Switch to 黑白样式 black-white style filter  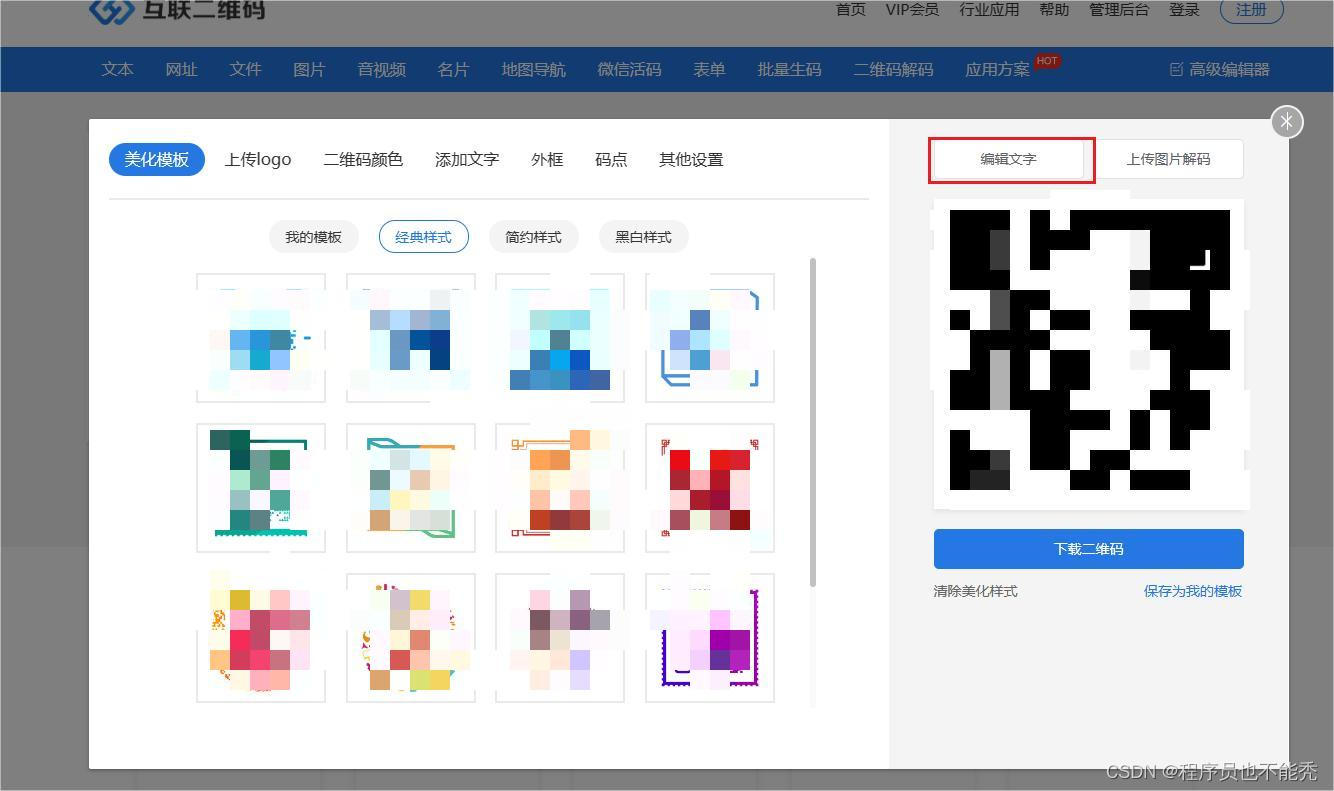[x=643, y=237]
